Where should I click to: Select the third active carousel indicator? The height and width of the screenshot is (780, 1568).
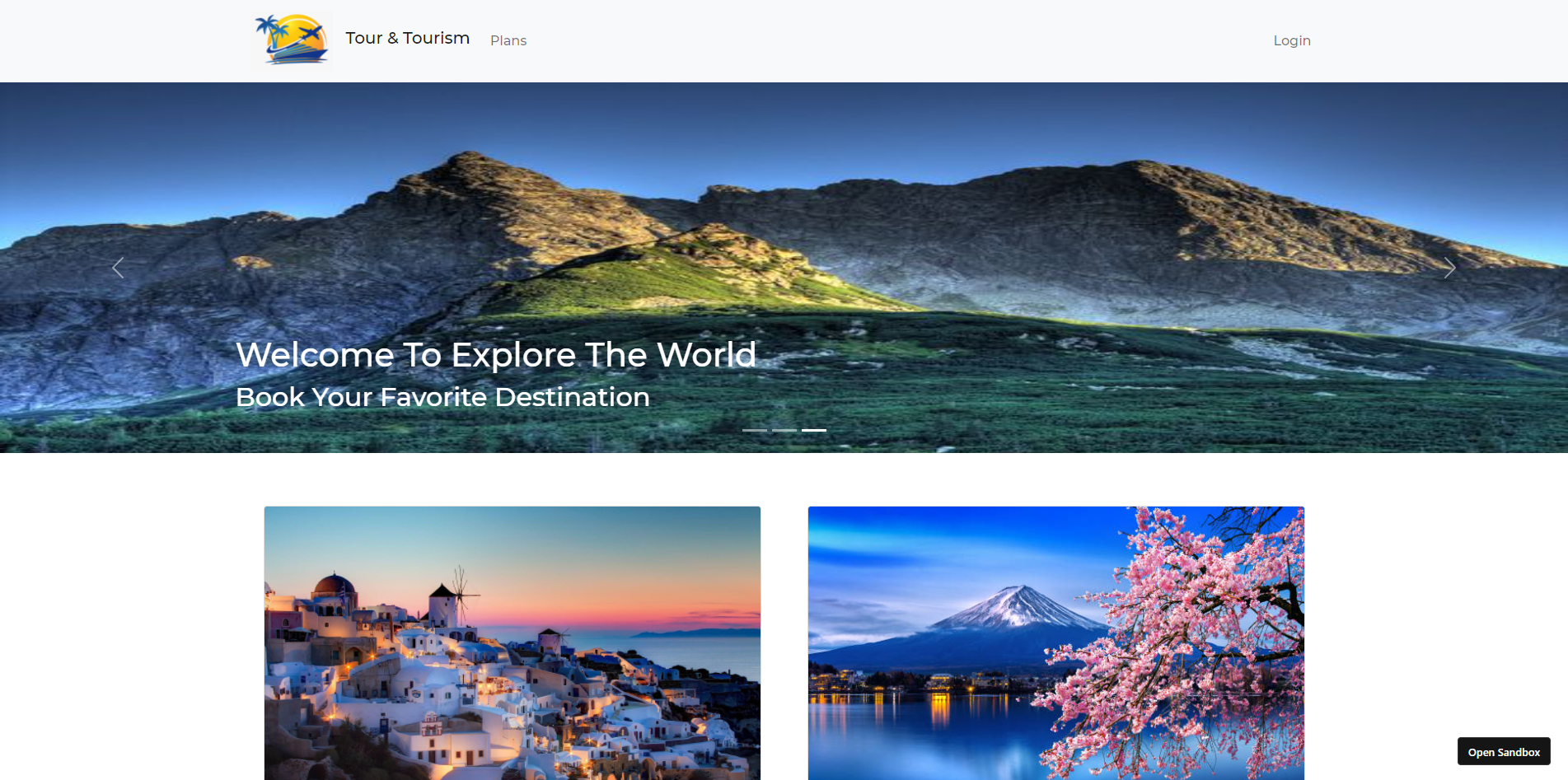[x=814, y=430]
